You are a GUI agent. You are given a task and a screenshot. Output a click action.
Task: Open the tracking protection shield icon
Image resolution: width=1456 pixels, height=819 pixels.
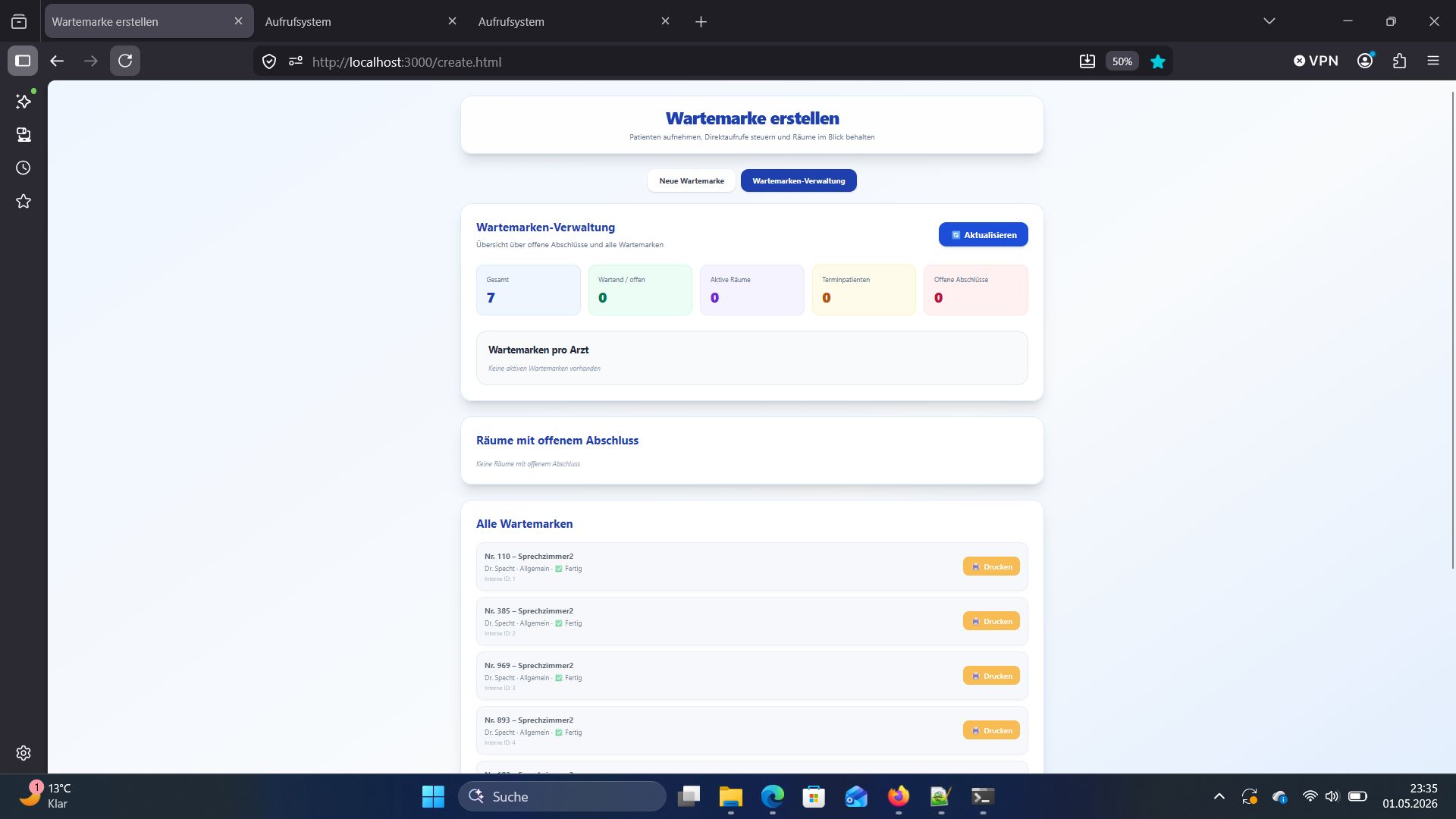click(269, 61)
